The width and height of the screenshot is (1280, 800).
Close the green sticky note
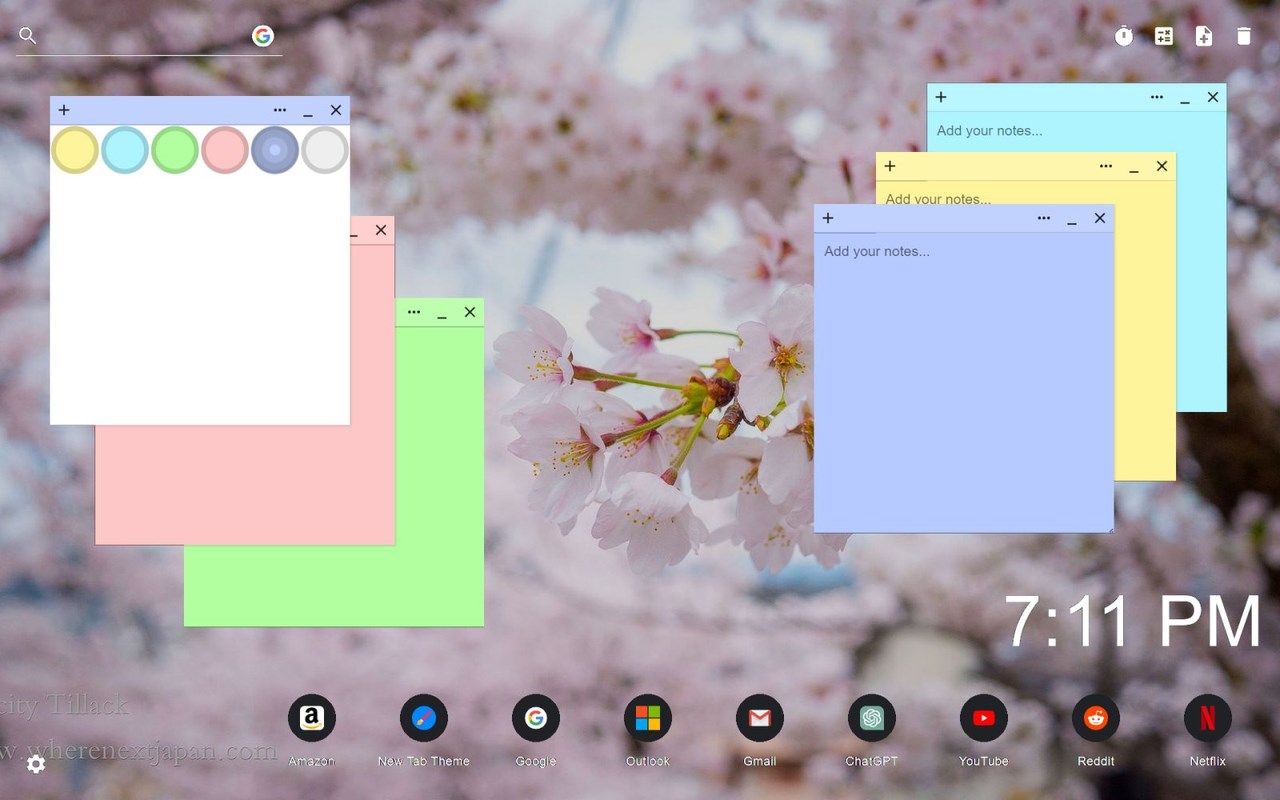click(470, 312)
